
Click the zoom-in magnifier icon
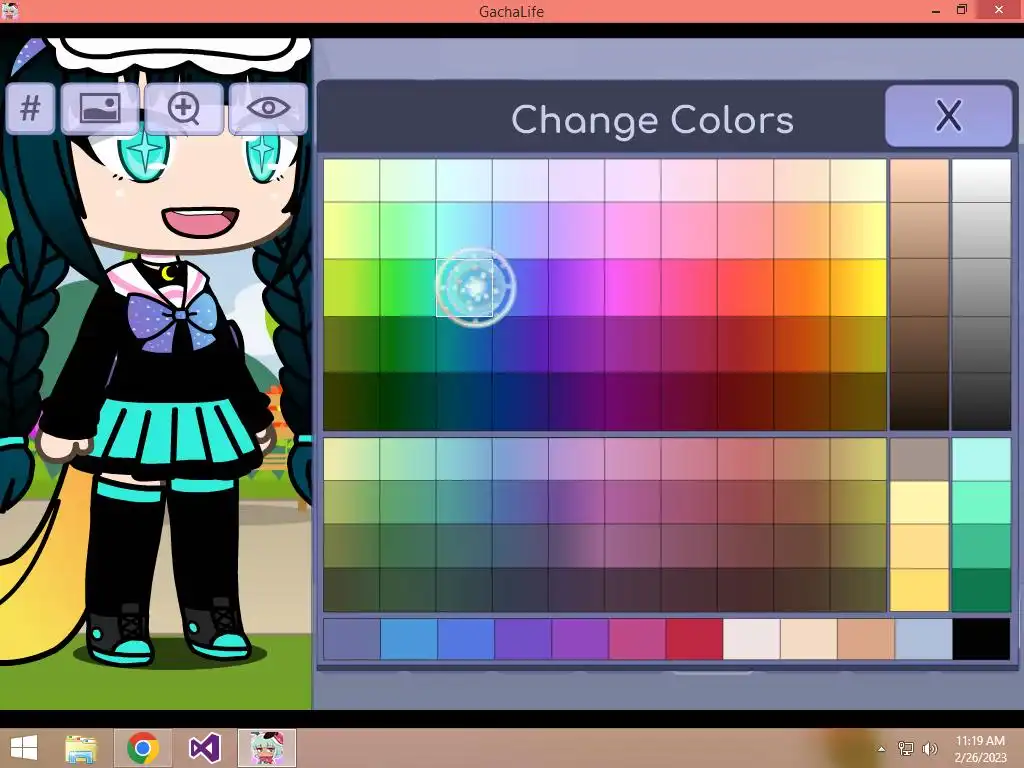184,108
